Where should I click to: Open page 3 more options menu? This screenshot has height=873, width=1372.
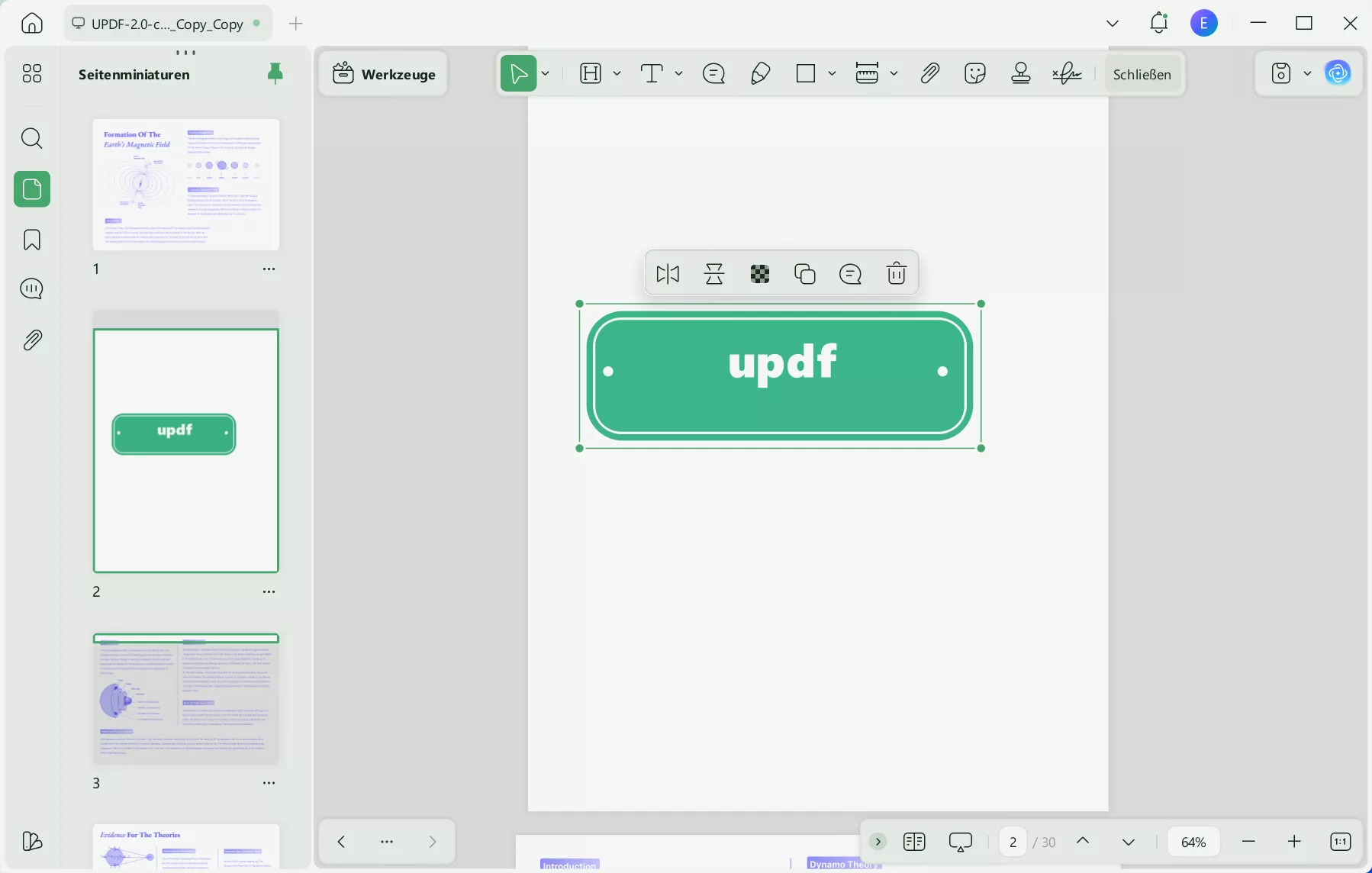click(269, 783)
